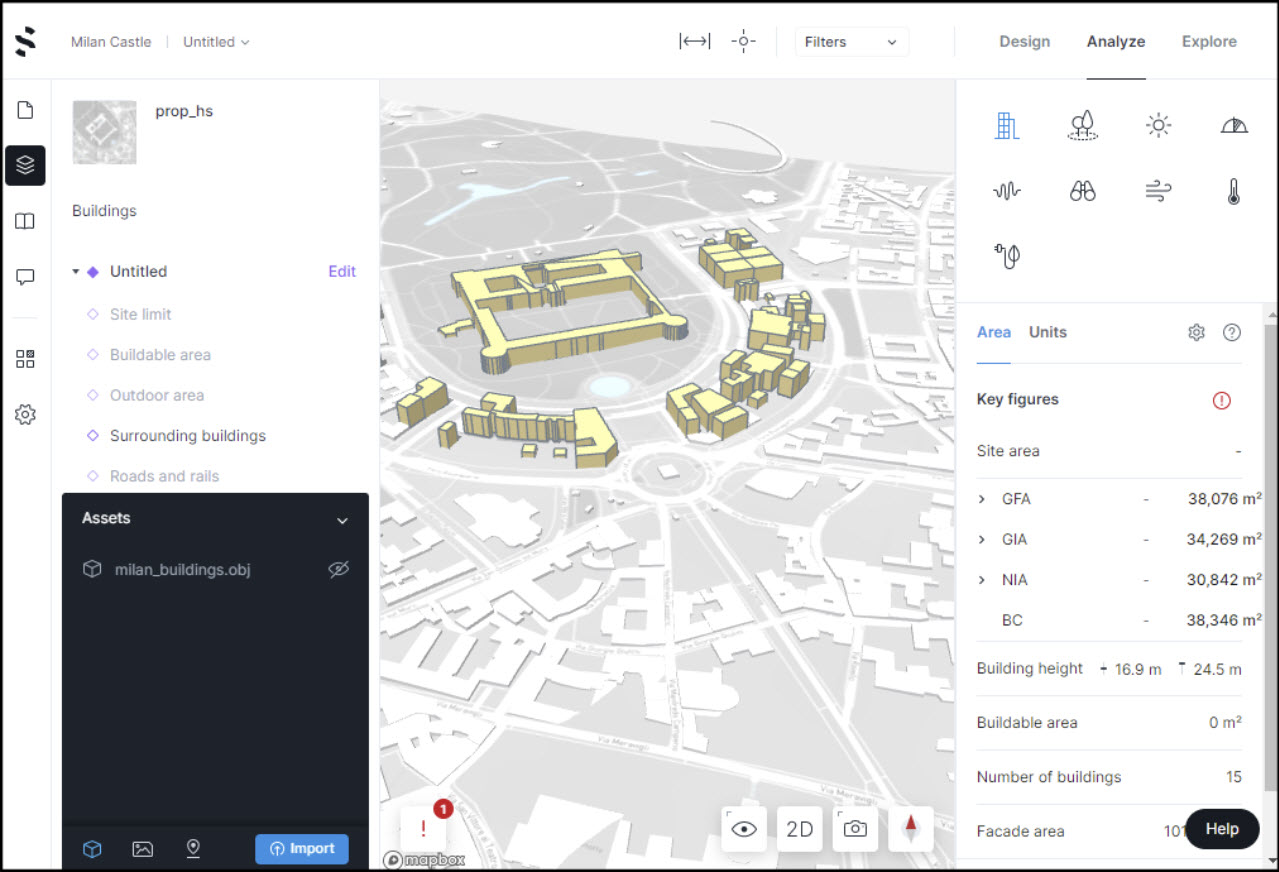Click the Edit link next to Untitled

coord(343,271)
